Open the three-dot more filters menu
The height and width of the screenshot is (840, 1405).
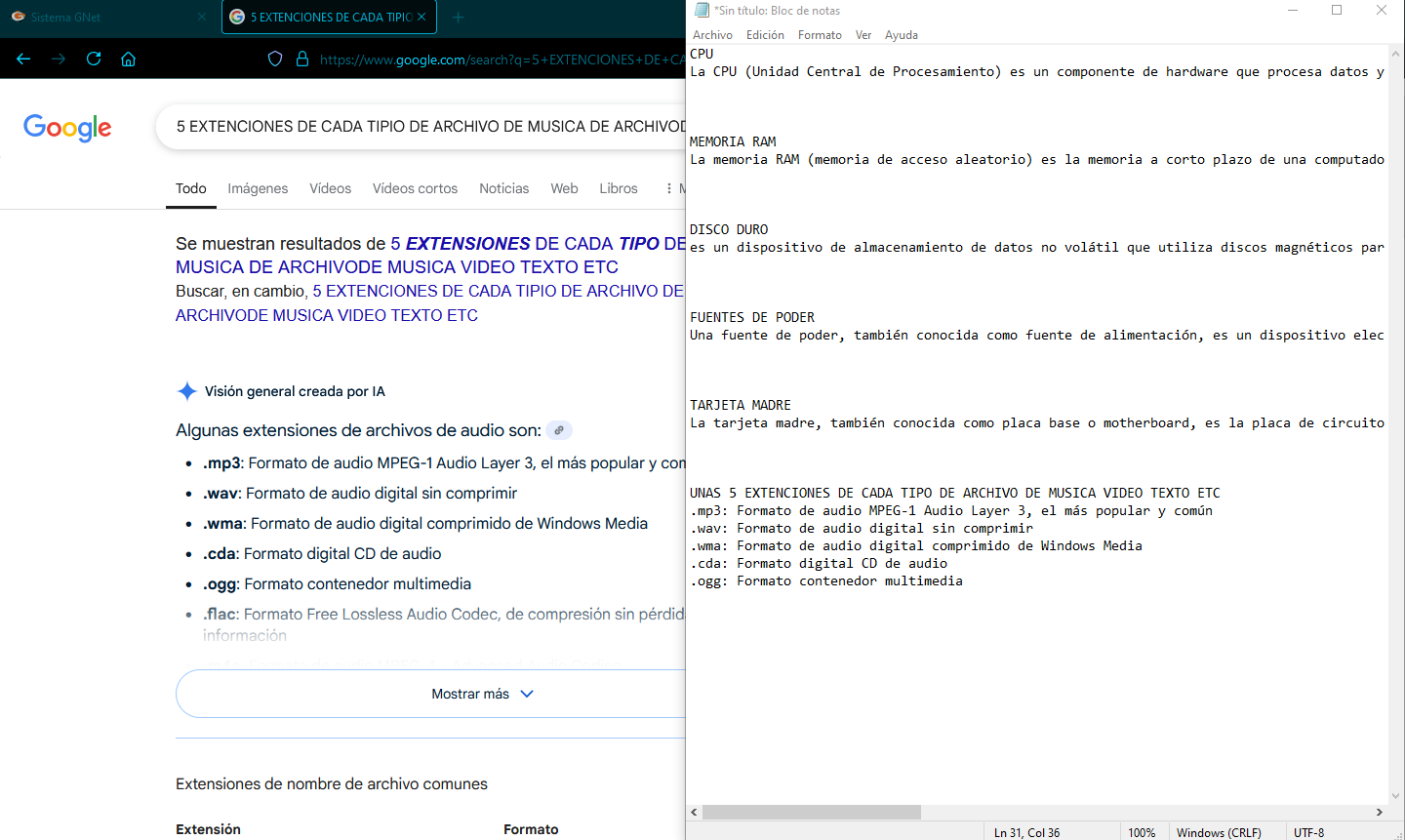[x=668, y=188]
